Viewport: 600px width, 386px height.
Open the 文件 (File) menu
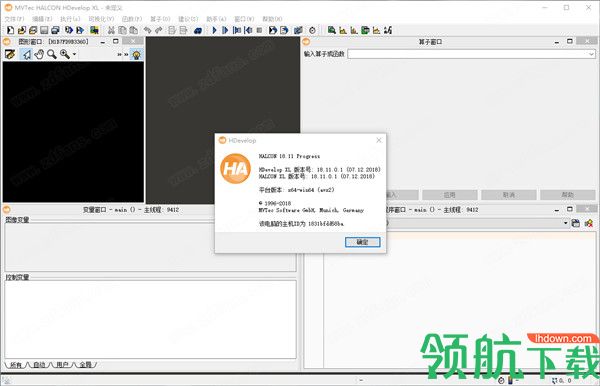(15, 19)
